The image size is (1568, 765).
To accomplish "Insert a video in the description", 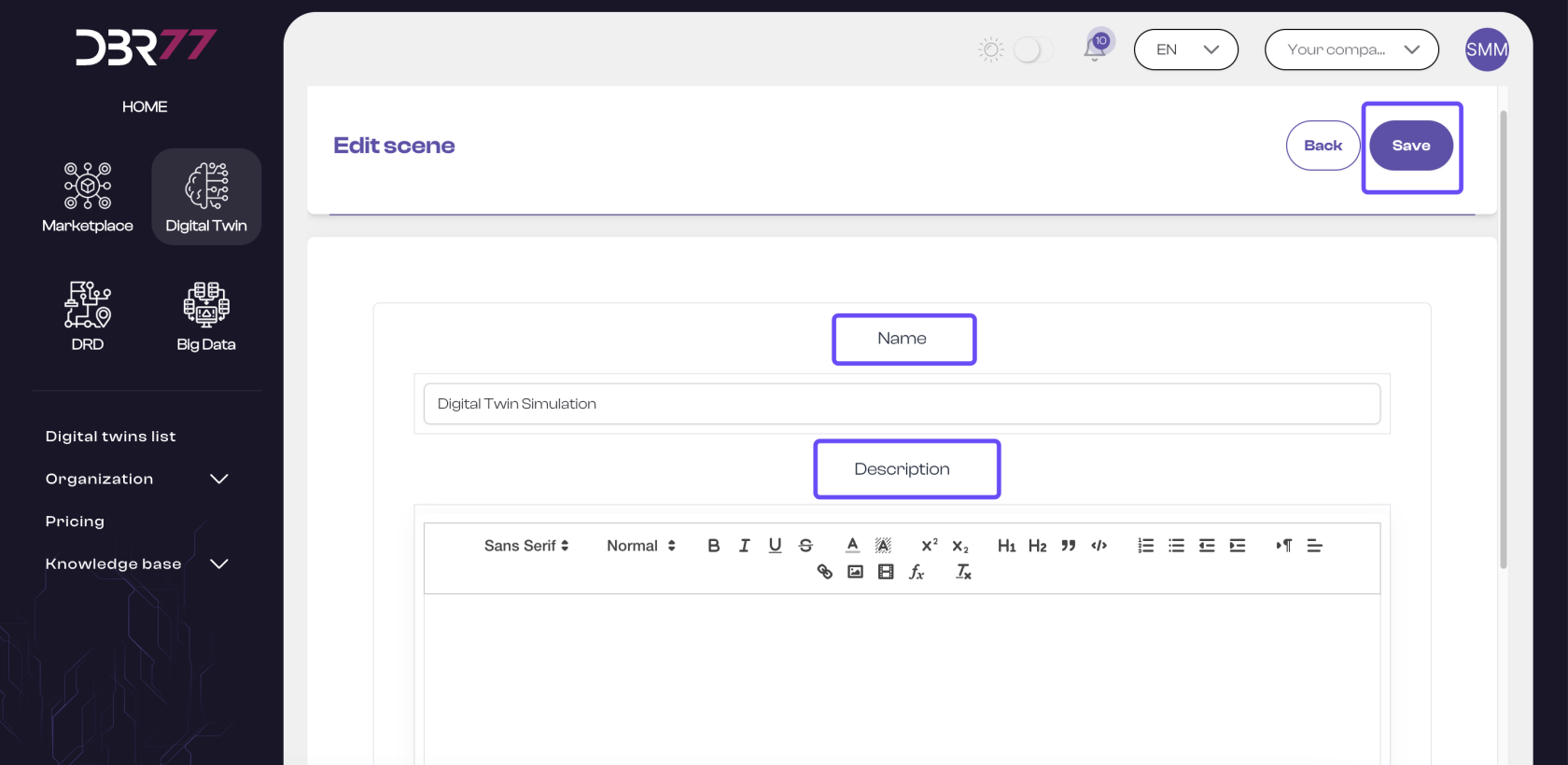I will pyautogui.click(x=886, y=572).
